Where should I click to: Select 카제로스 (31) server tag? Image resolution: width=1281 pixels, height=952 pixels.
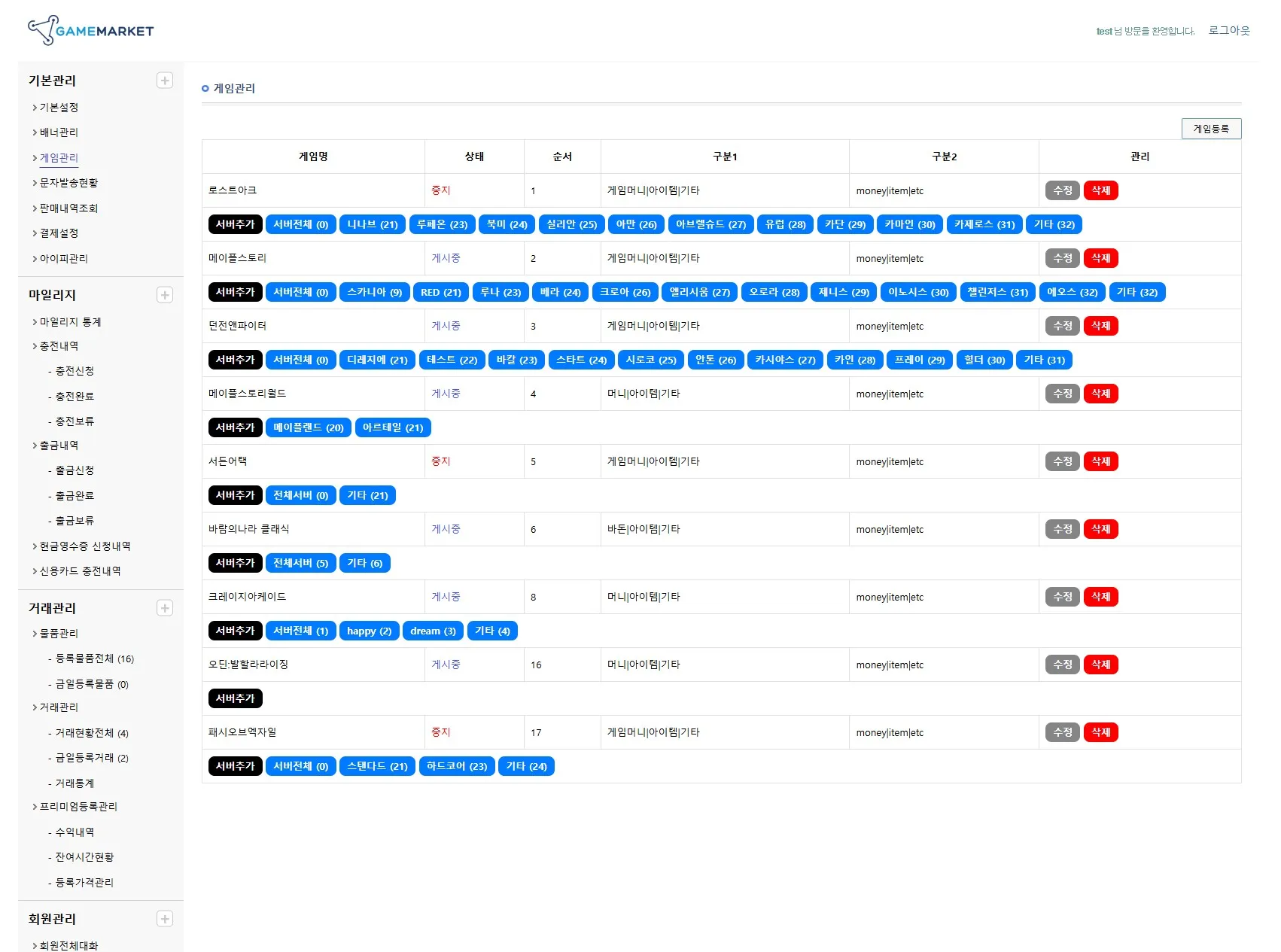pyautogui.click(x=984, y=224)
